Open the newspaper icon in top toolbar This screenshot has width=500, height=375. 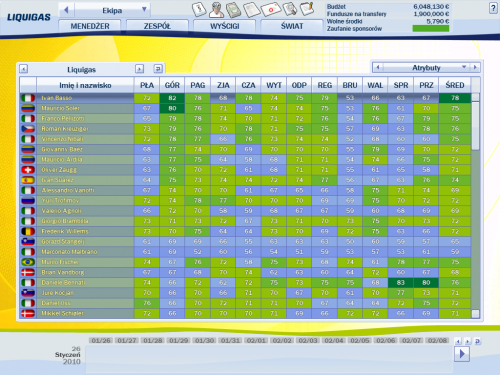tap(251, 10)
